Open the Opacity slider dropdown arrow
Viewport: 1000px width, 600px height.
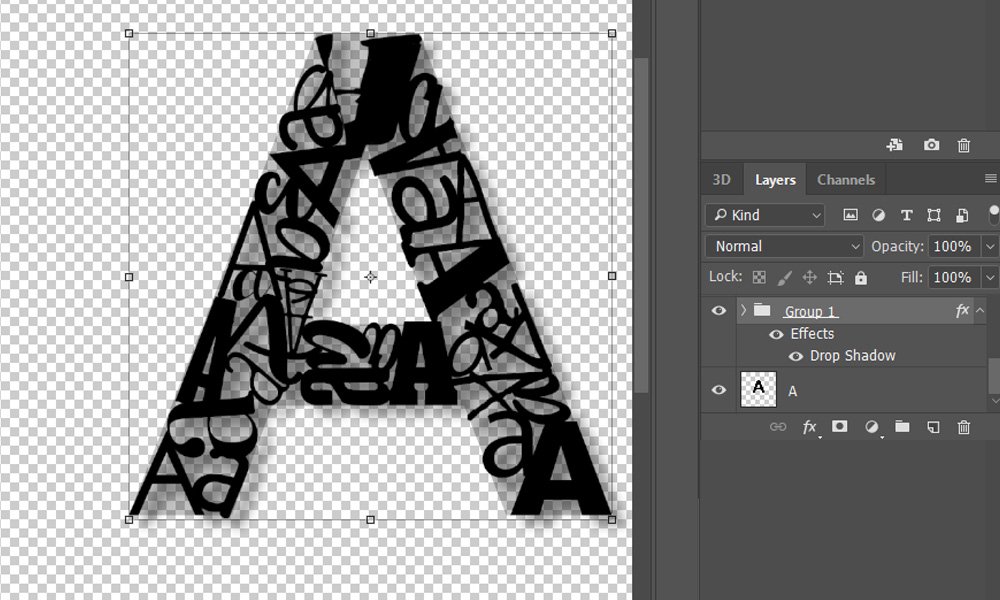pos(990,246)
